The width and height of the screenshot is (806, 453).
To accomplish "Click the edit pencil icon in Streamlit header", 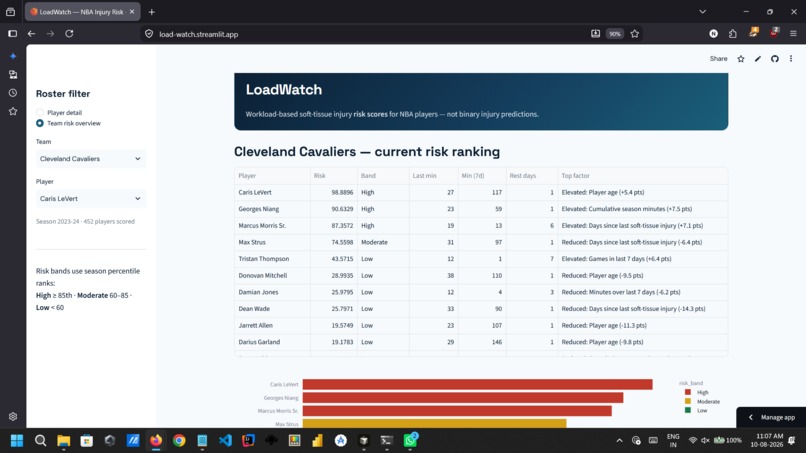I will point(758,59).
